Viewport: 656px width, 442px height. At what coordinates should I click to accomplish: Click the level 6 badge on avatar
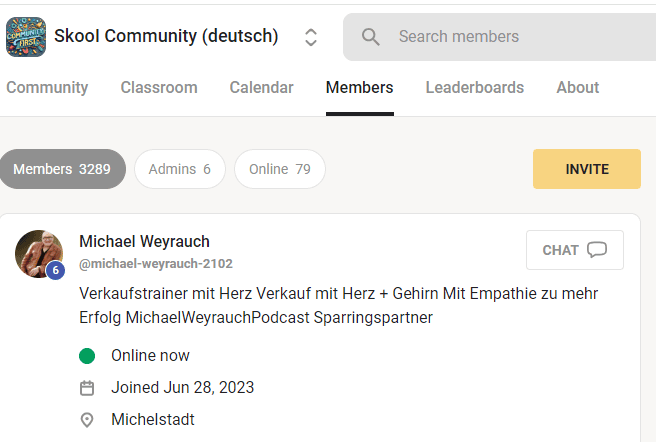(x=56, y=270)
